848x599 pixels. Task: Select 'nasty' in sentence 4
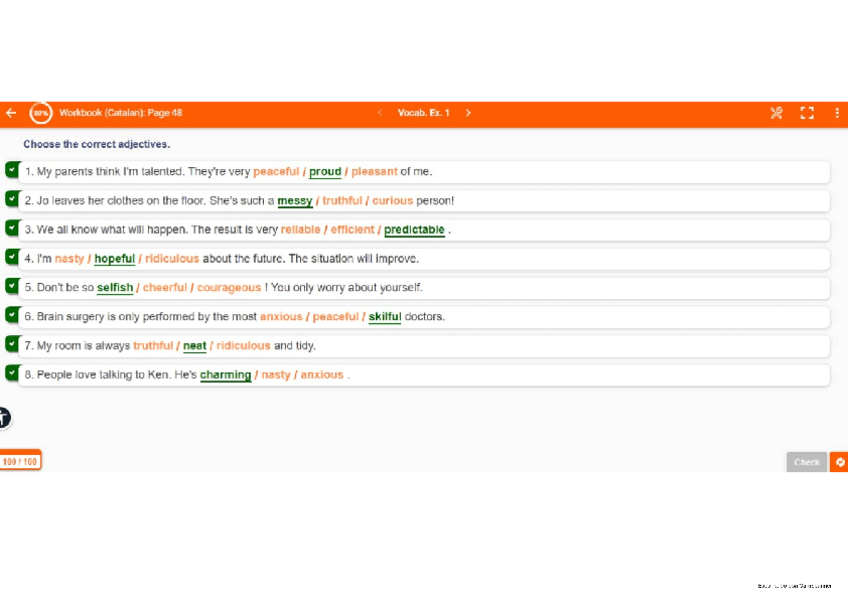click(x=69, y=258)
